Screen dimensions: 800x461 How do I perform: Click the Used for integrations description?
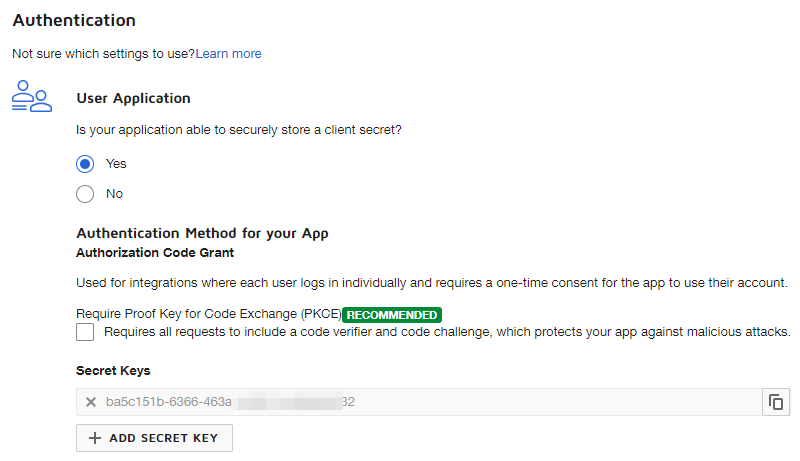[432, 283]
